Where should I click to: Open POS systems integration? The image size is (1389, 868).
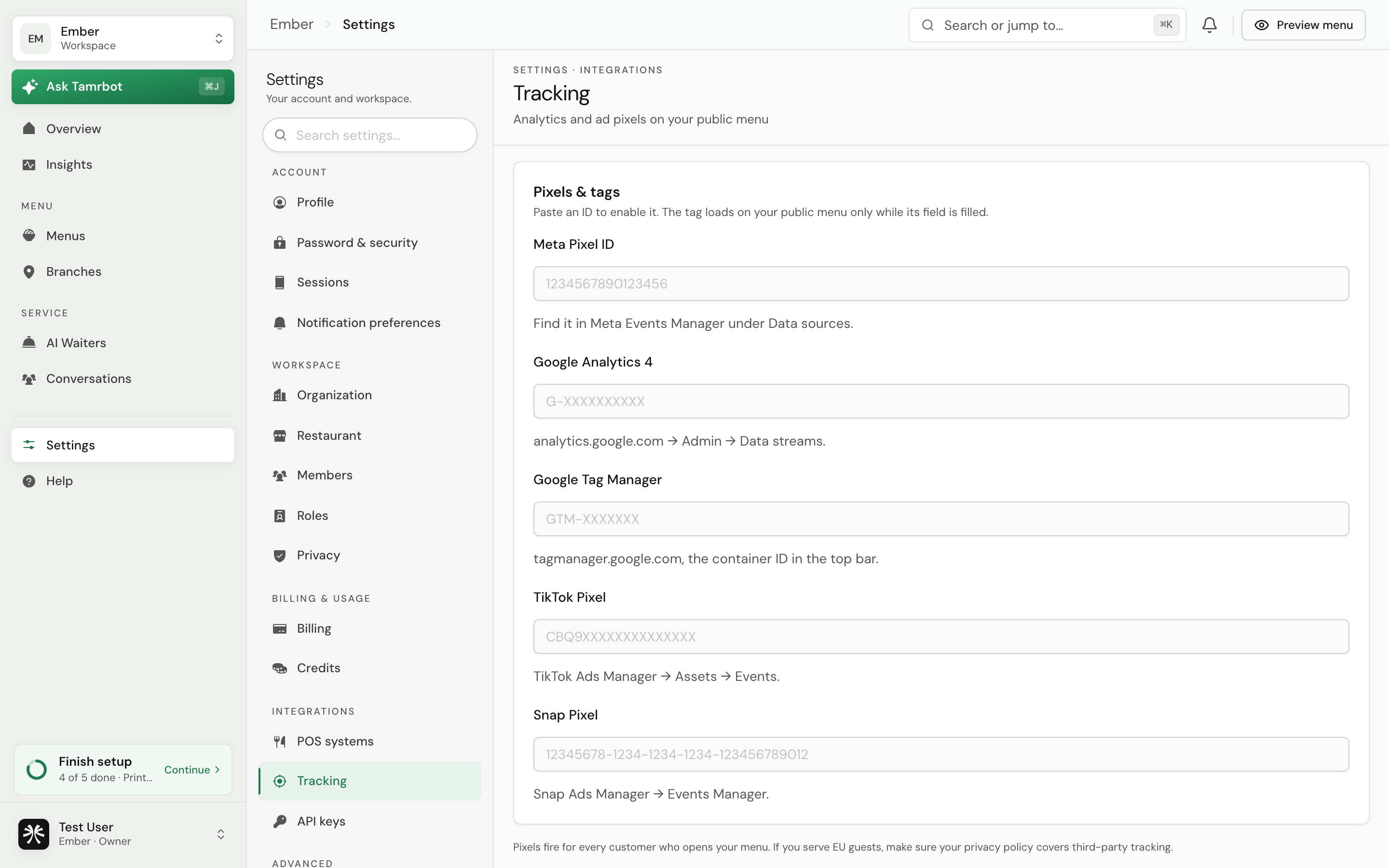tap(369, 742)
